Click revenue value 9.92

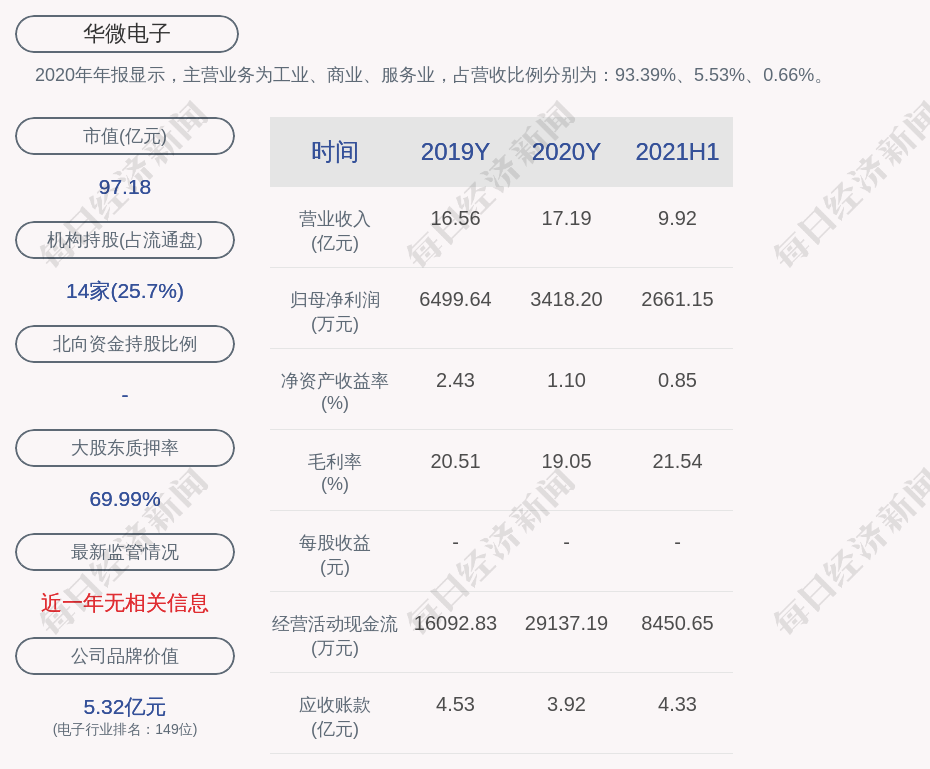pos(677,218)
